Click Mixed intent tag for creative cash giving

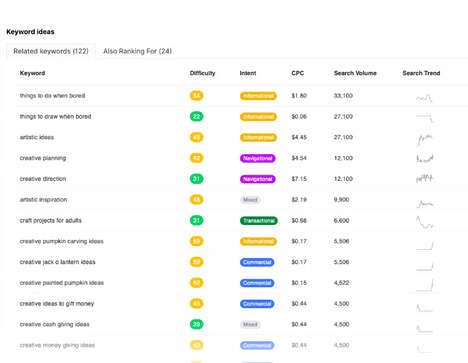[250, 324]
